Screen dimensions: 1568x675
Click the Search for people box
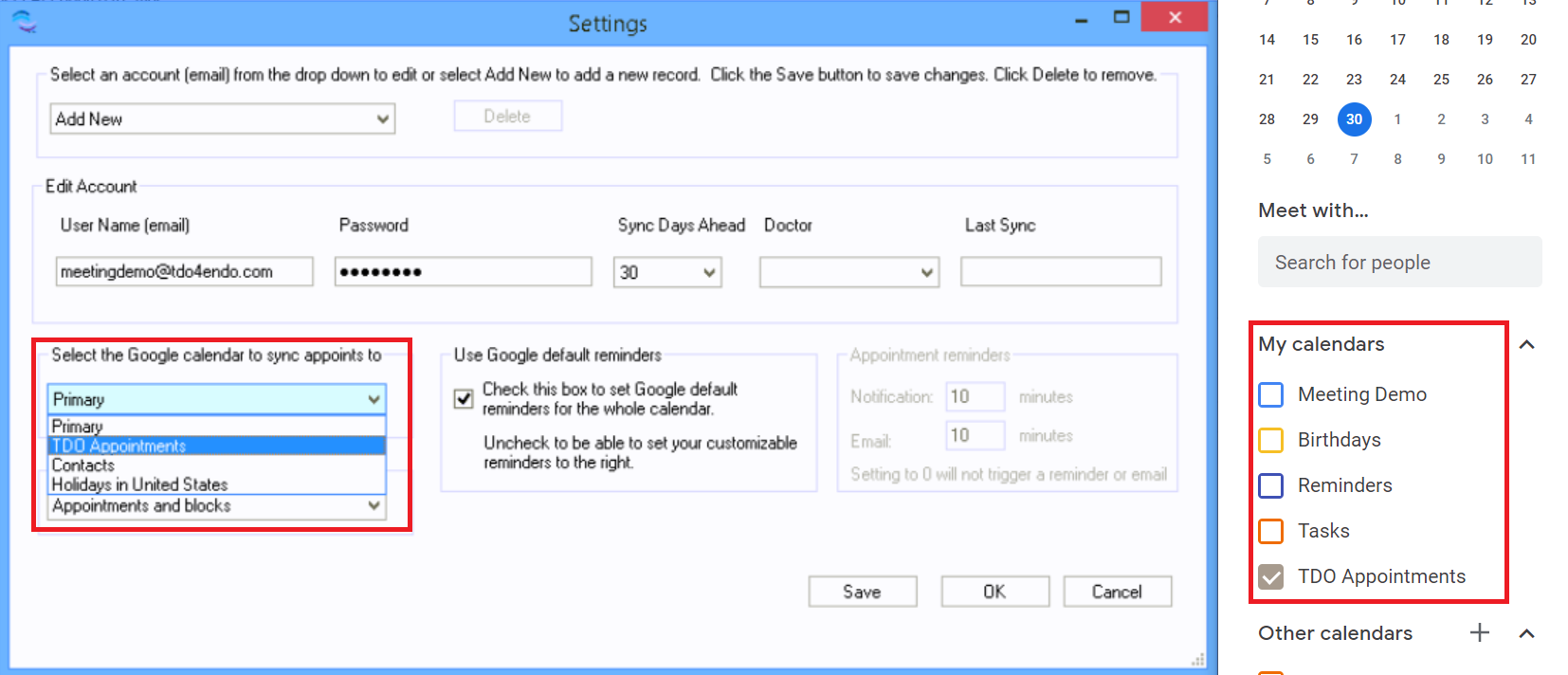point(1399,263)
